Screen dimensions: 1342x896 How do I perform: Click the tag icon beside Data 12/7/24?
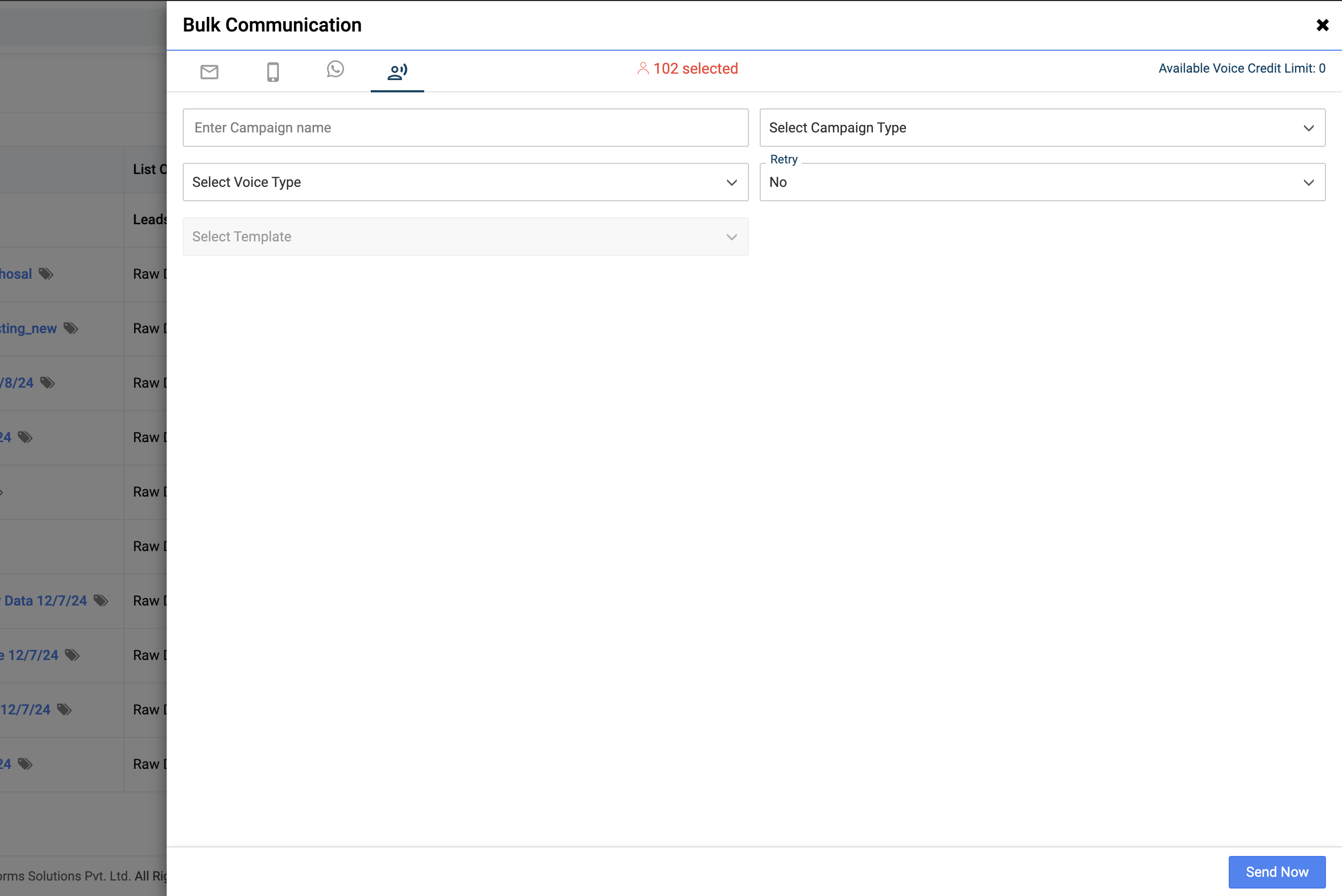100,601
